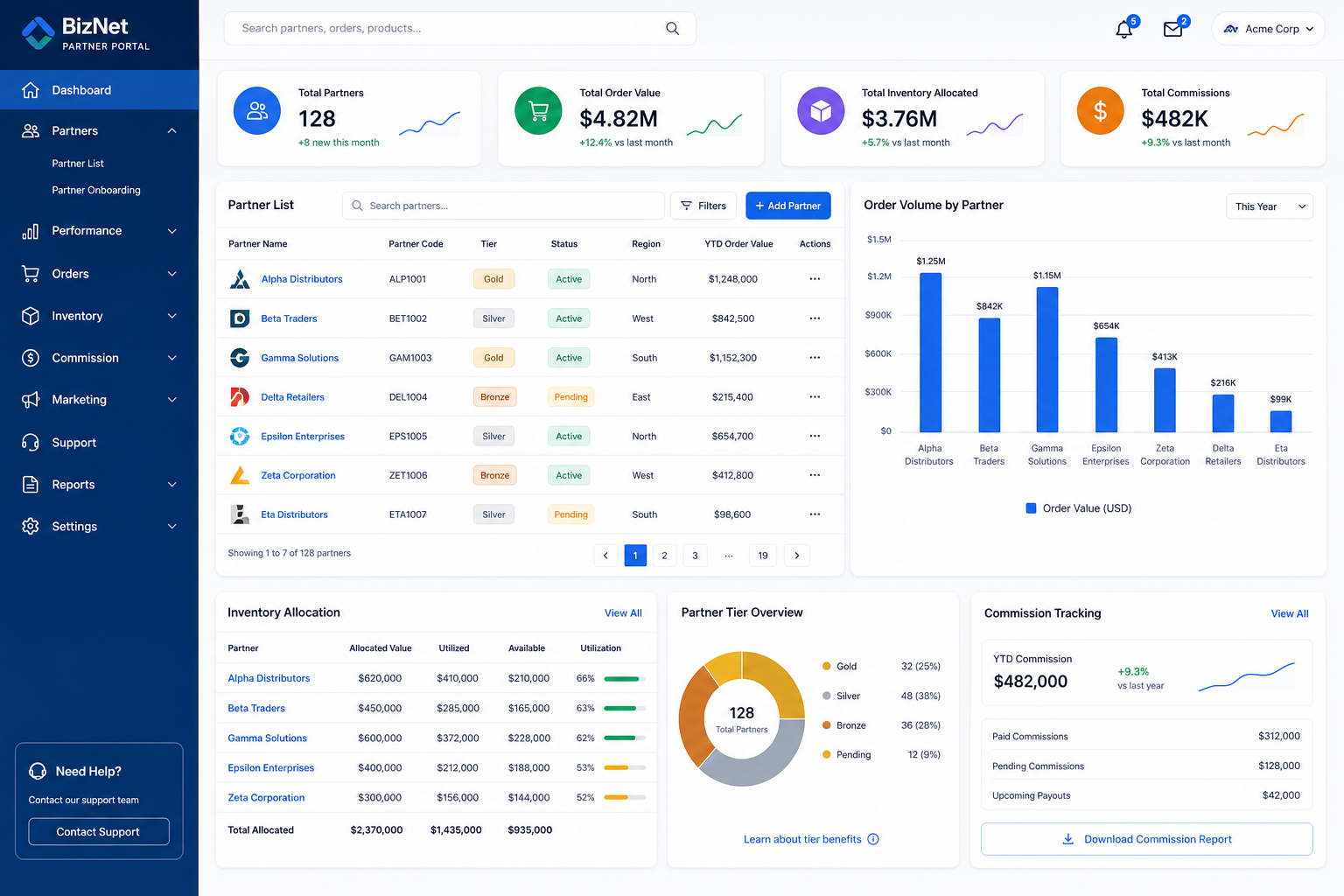Expand the Settings sidebar section
Screen dimensions: 1344x896
click(172, 527)
